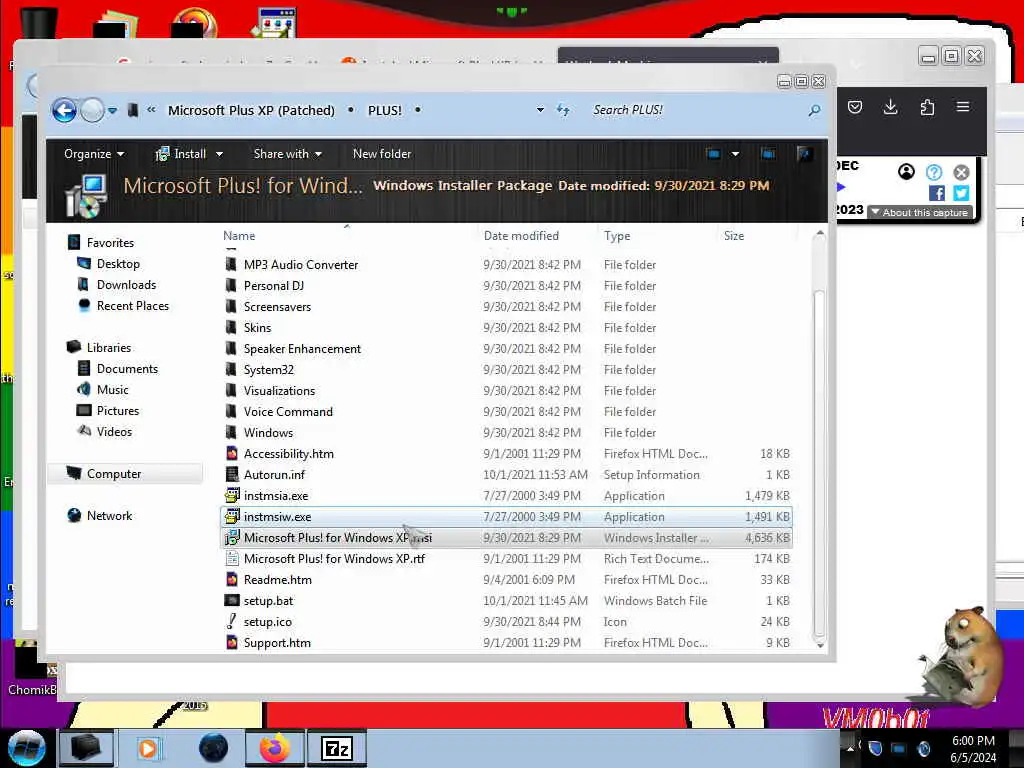Toggle the preview pane icon

point(768,154)
